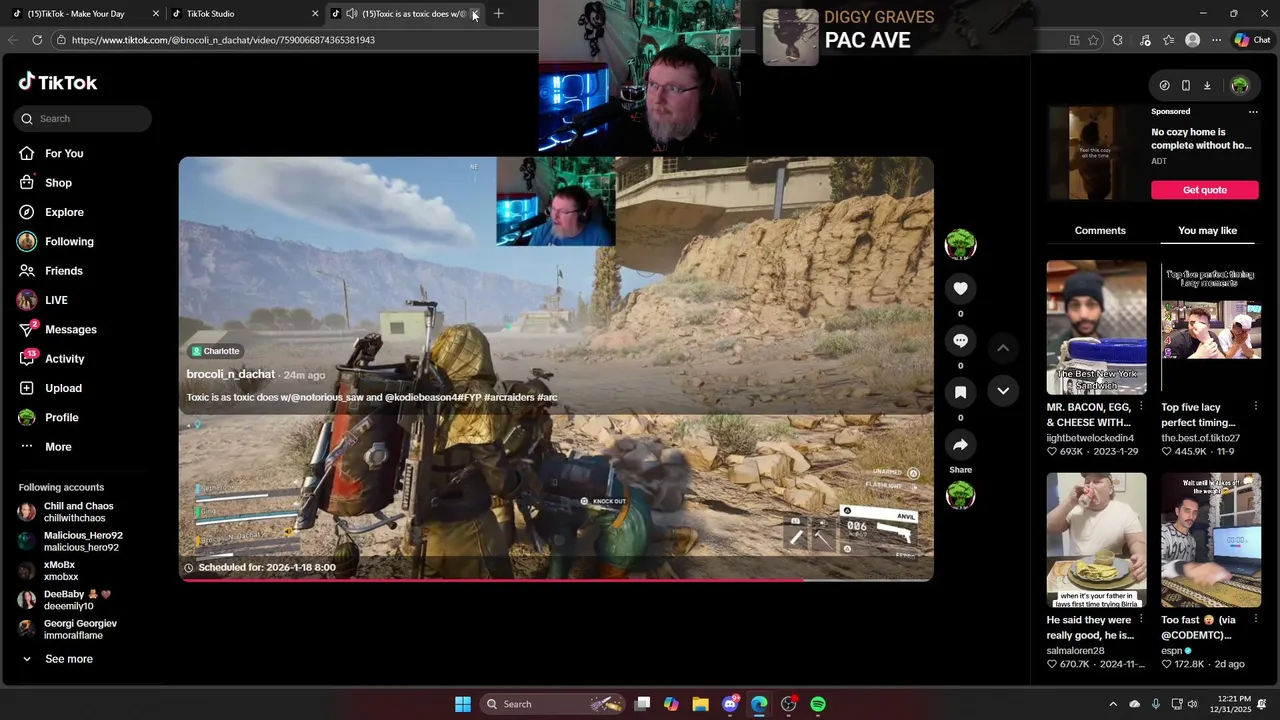Open the Activity notifications
1280x720 pixels.
(64, 359)
